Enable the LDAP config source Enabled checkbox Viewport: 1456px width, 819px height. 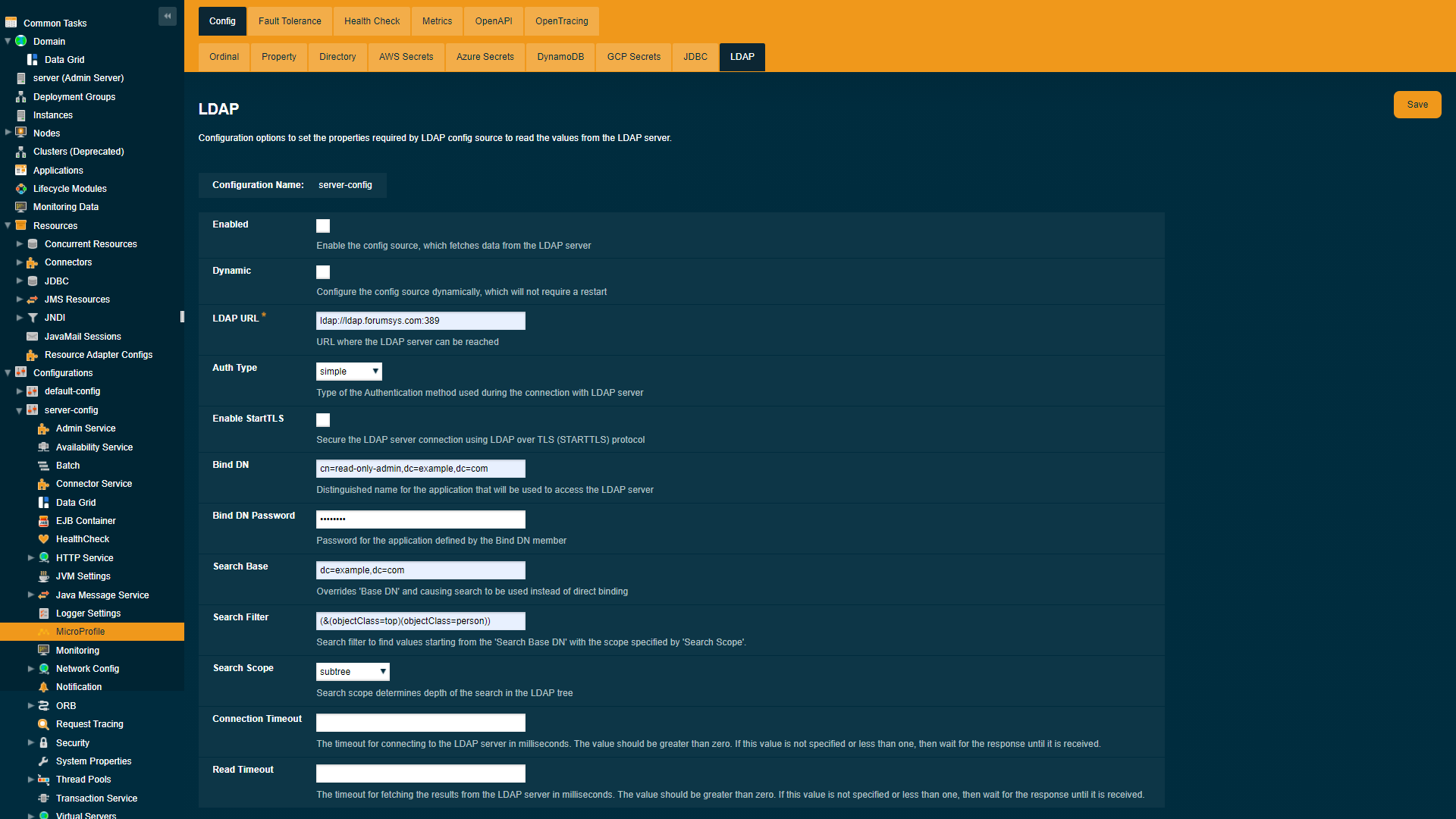coord(323,225)
